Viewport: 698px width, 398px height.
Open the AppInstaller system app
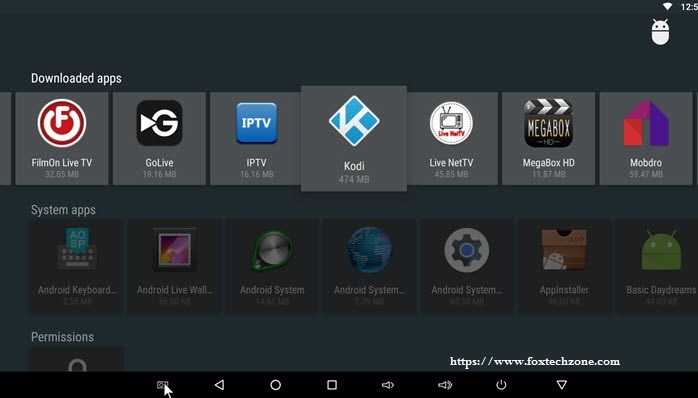point(564,266)
